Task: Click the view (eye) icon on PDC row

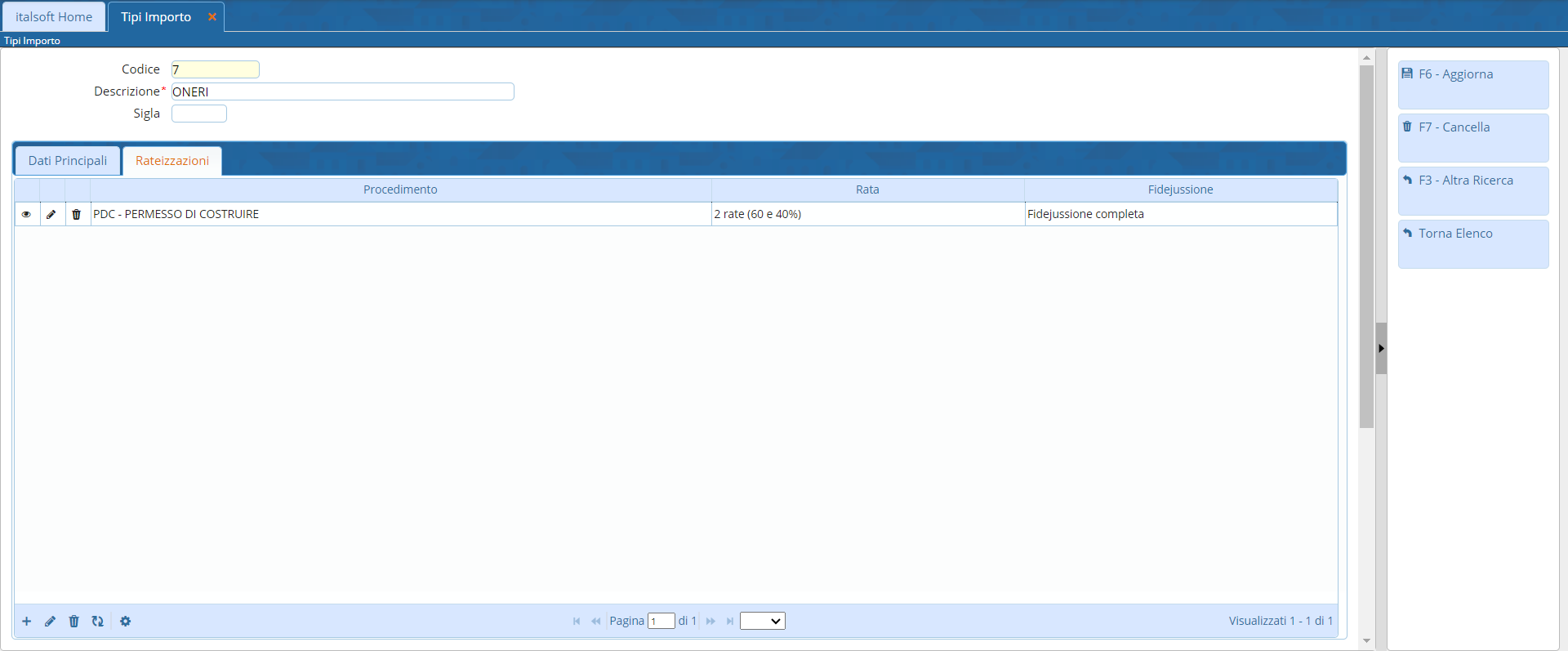Action: tap(26, 214)
